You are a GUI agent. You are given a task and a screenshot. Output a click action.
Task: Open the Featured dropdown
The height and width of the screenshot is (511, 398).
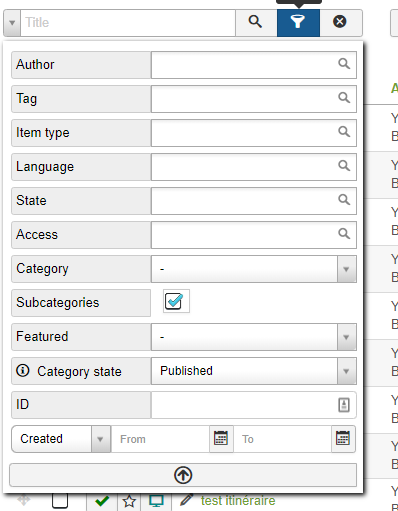pyautogui.click(x=254, y=337)
